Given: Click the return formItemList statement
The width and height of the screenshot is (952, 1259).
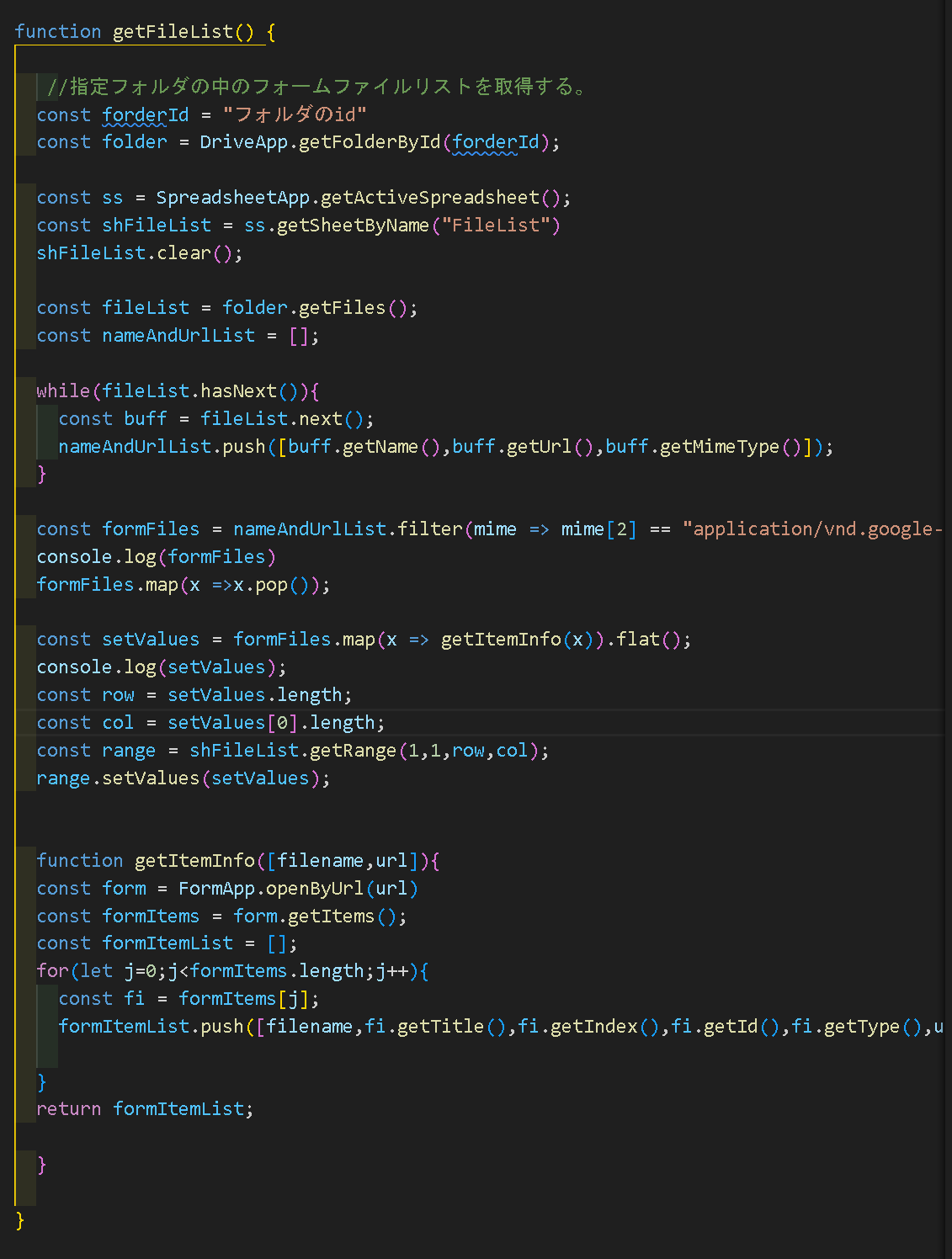Looking at the screenshot, I should (x=145, y=1109).
